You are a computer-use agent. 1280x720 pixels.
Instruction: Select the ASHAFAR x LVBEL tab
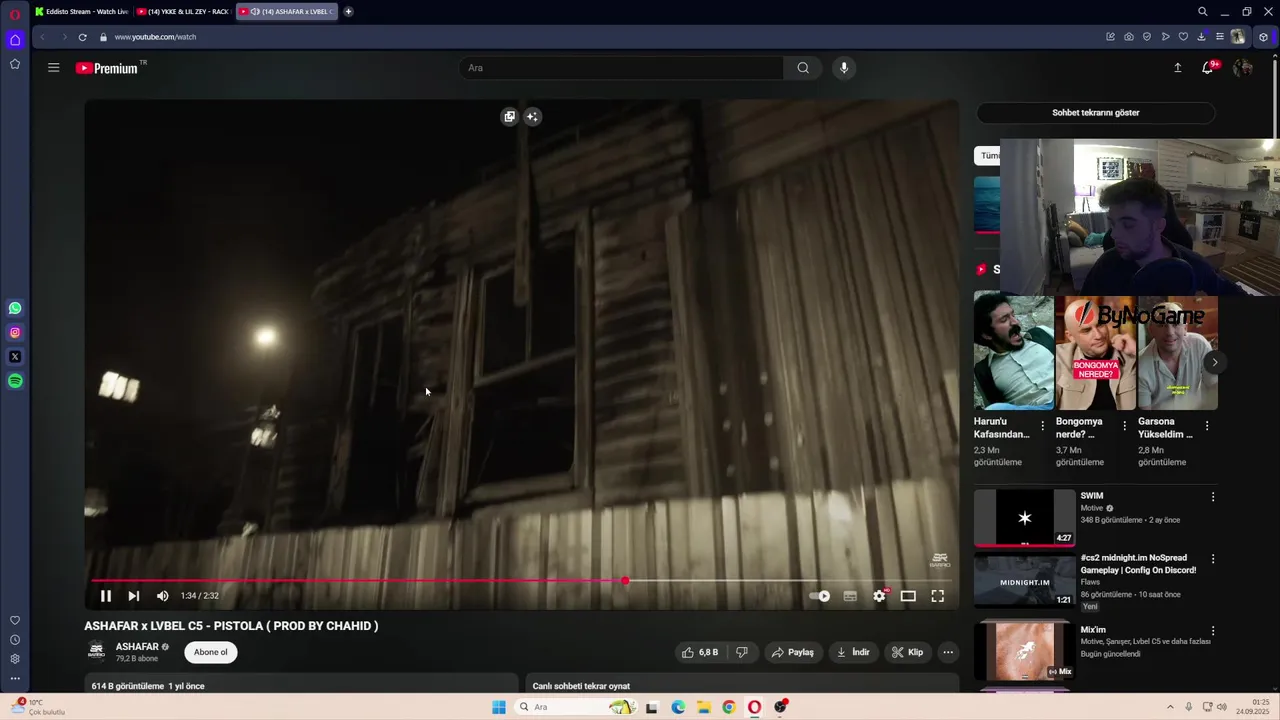(288, 12)
